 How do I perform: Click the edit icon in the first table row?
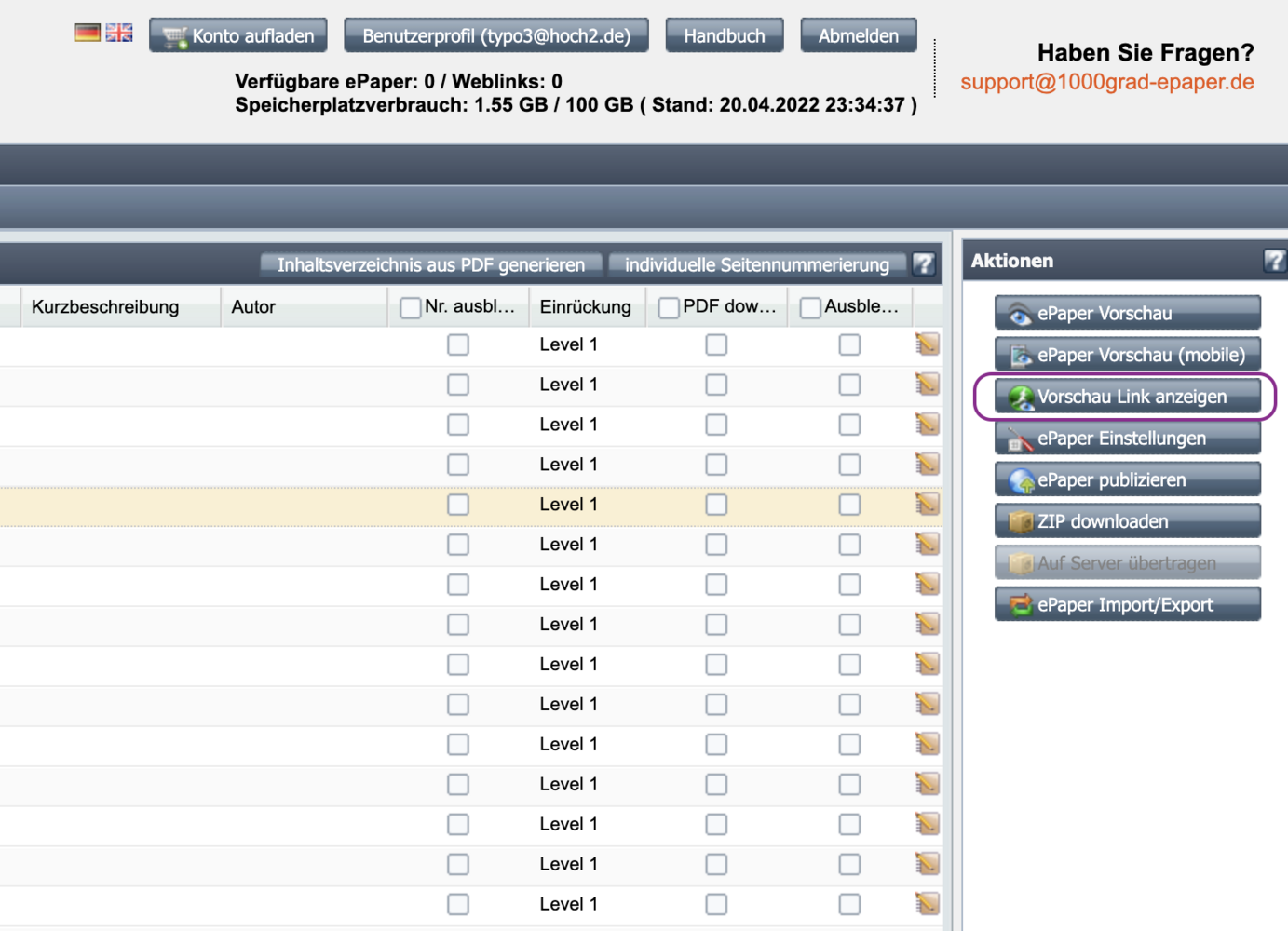[927, 344]
